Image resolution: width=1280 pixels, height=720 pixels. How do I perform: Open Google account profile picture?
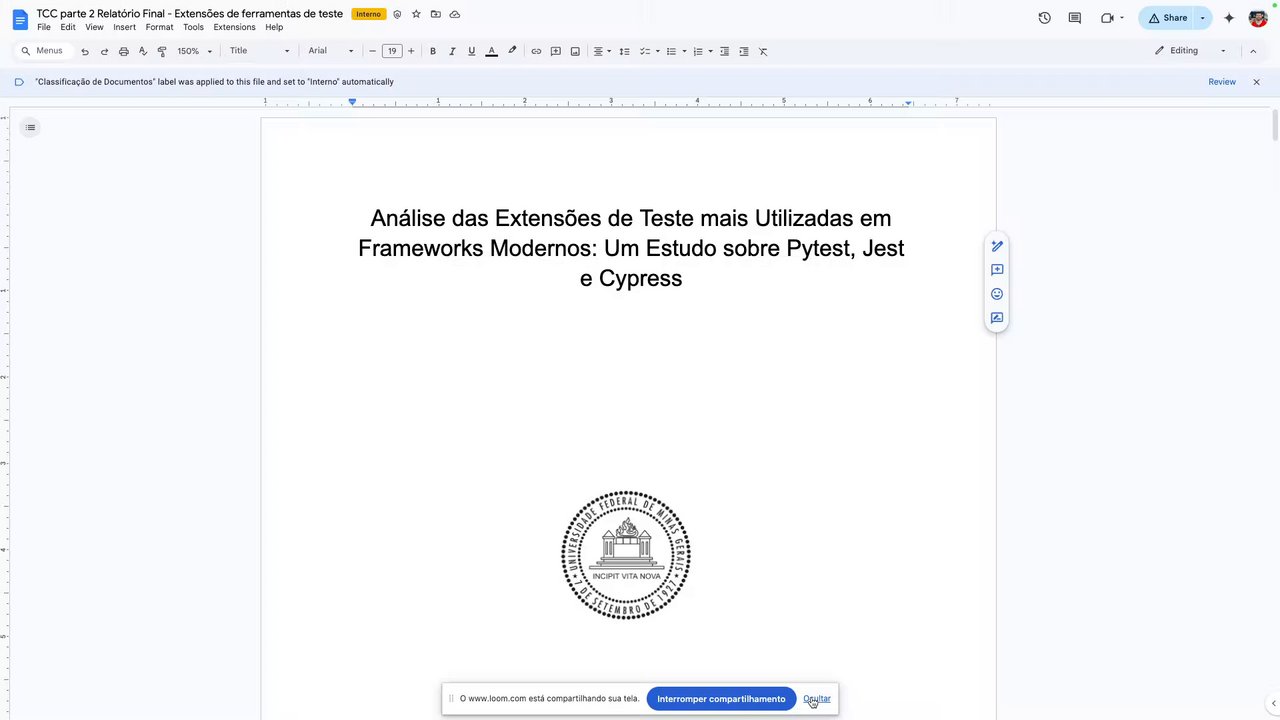tap(1258, 18)
